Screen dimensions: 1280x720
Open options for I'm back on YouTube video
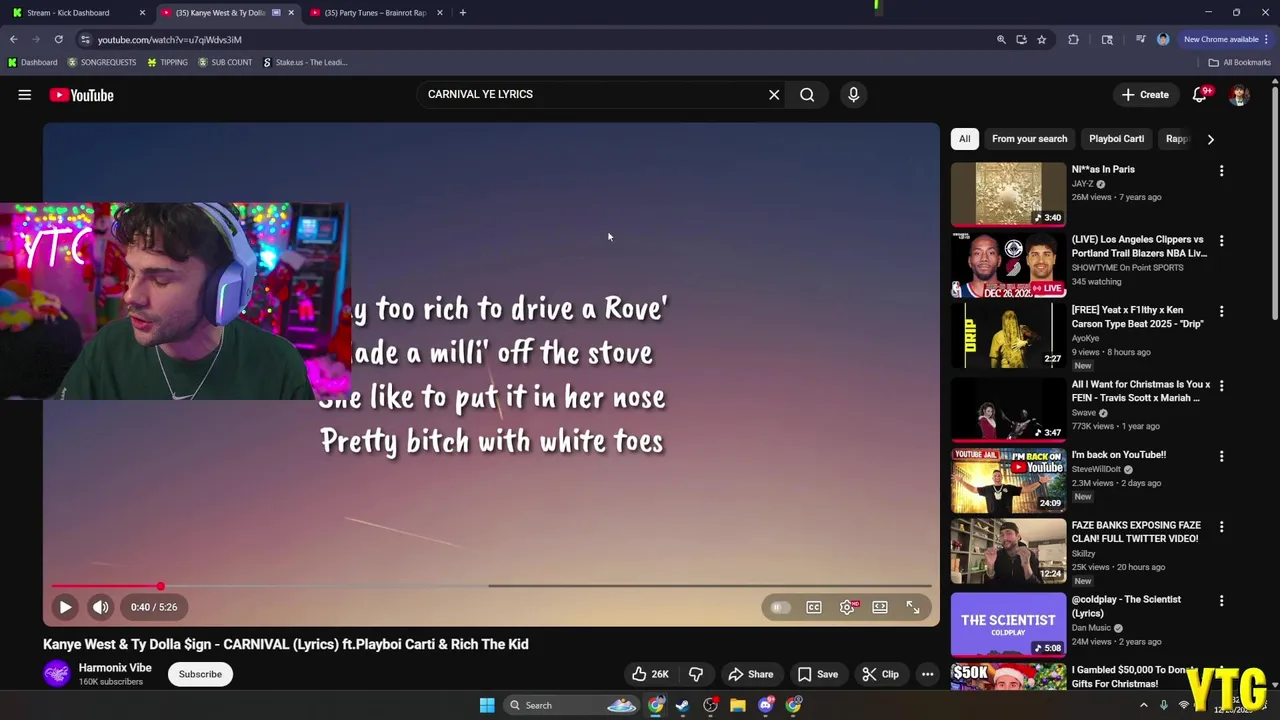click(1221, 456)
